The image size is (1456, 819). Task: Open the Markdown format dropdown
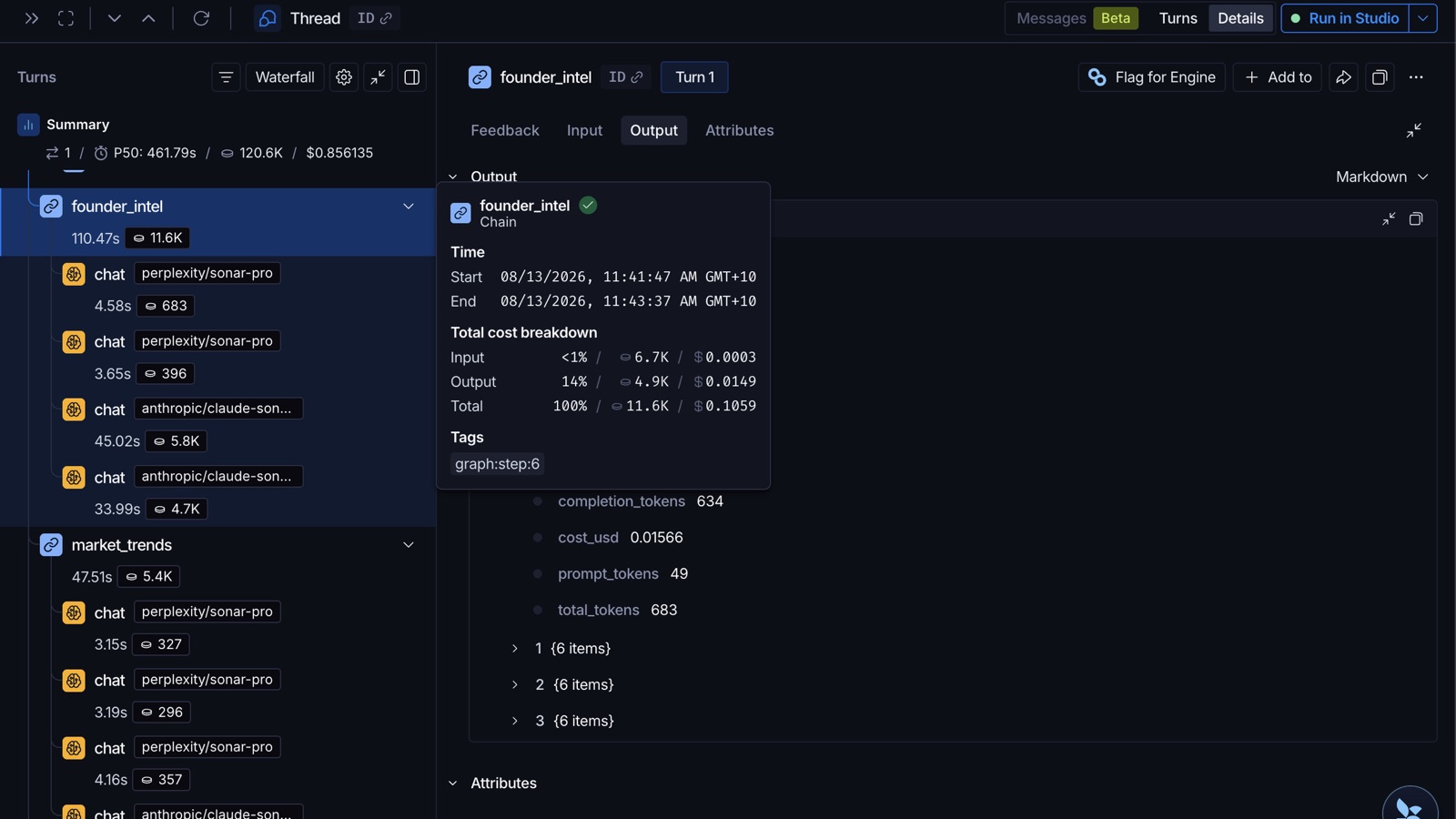coord(1381,177)
